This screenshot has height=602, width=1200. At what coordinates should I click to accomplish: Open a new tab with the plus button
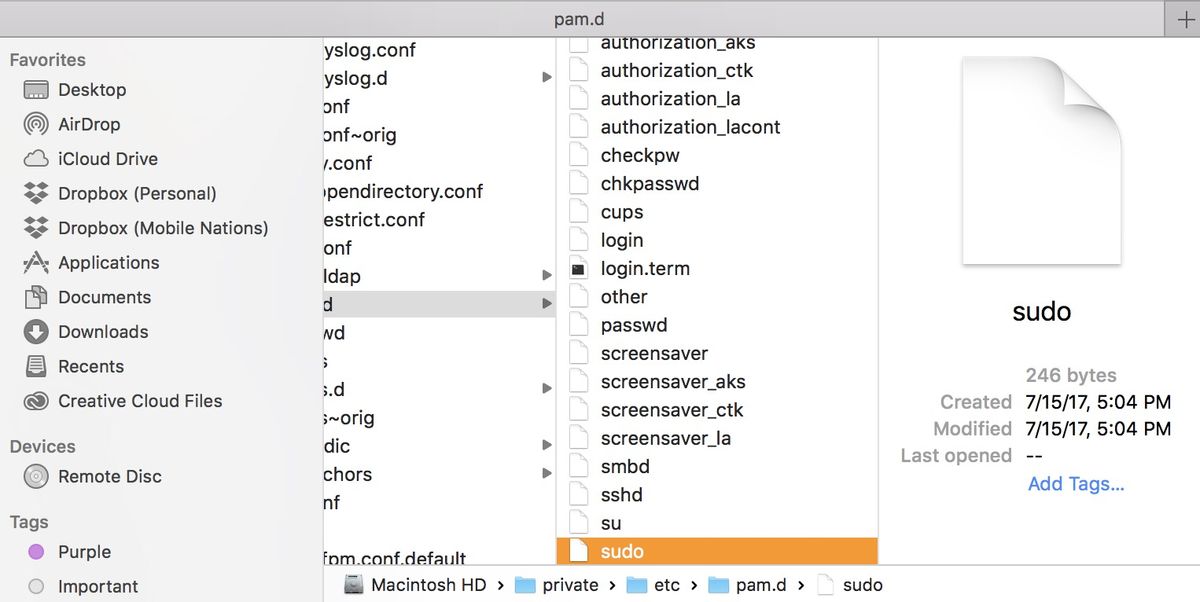(x=1186, y=18)
